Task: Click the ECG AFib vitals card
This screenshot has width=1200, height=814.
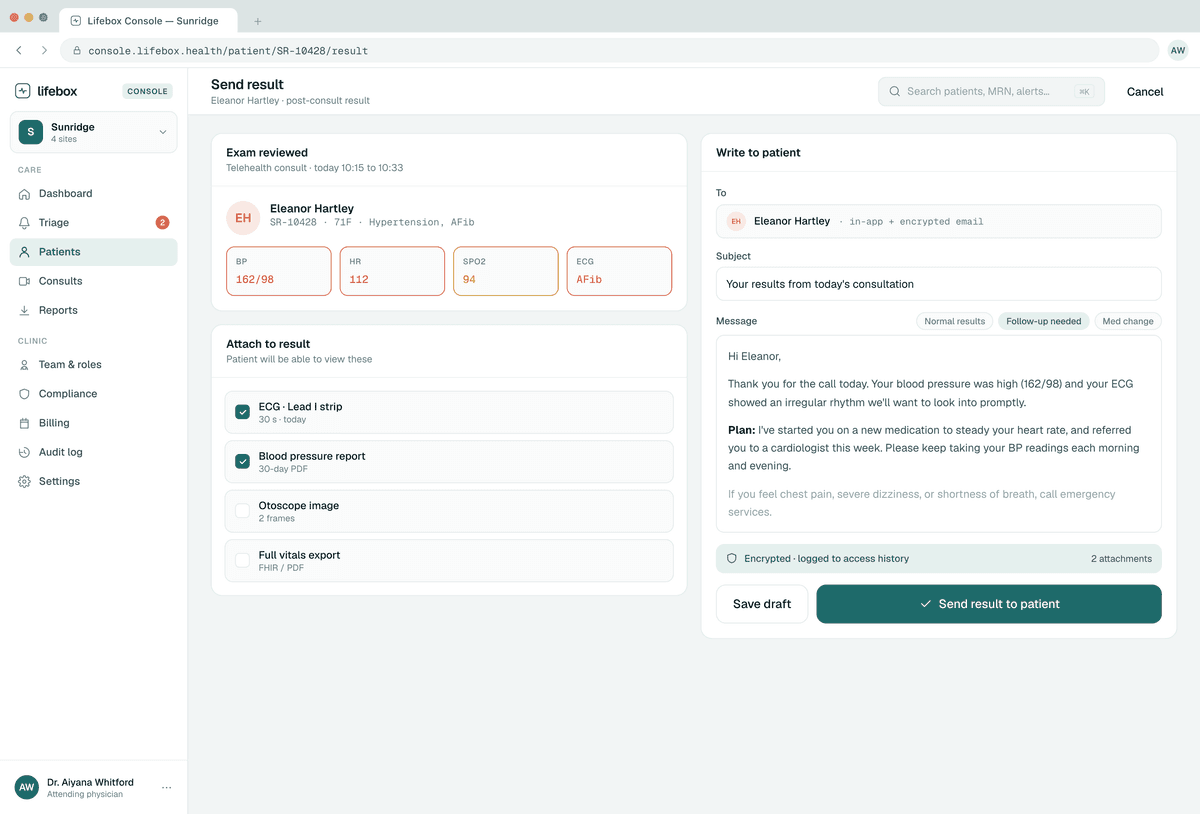Action: [619, 271]
